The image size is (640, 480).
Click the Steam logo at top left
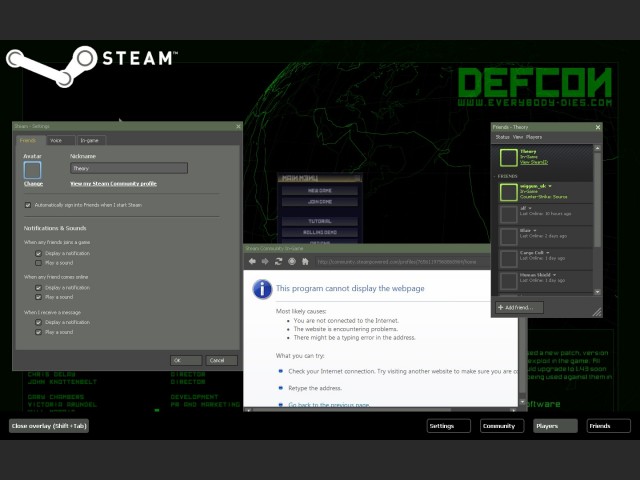tap(91, 66)
